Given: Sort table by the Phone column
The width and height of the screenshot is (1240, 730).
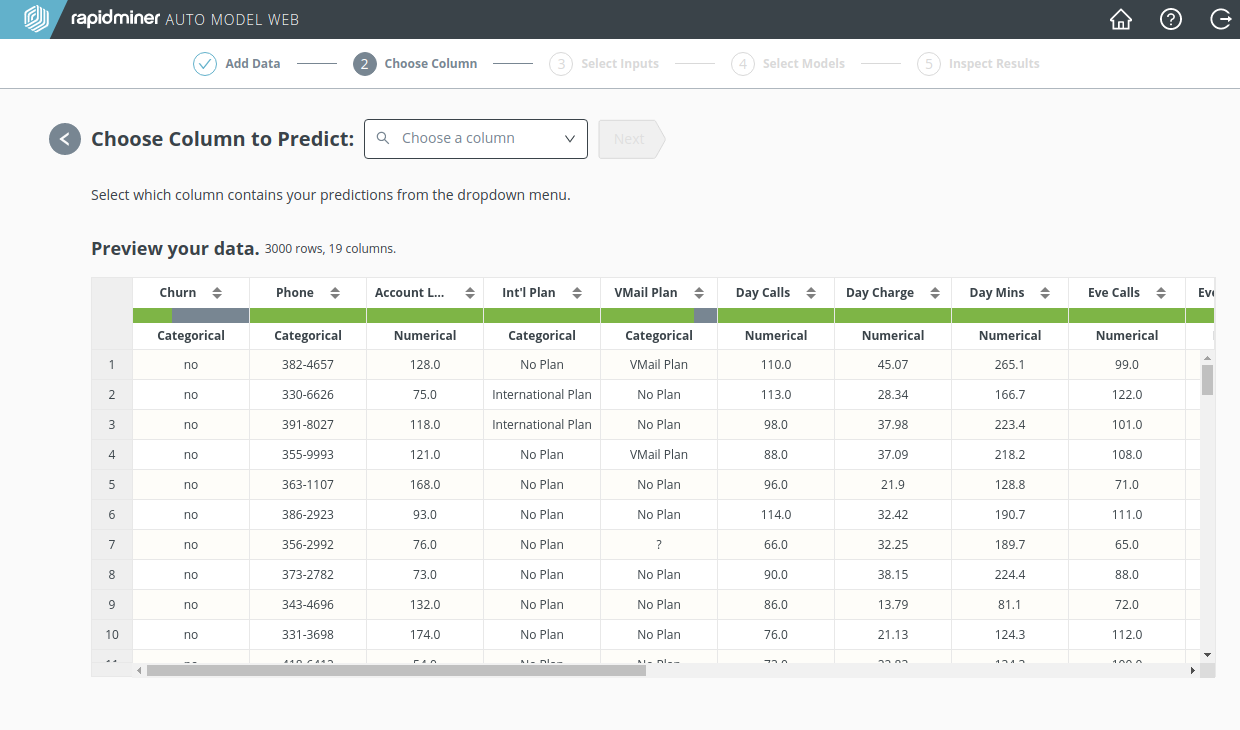Looking at the screenshot, I should pyautogui.click(x=335, y=293).
